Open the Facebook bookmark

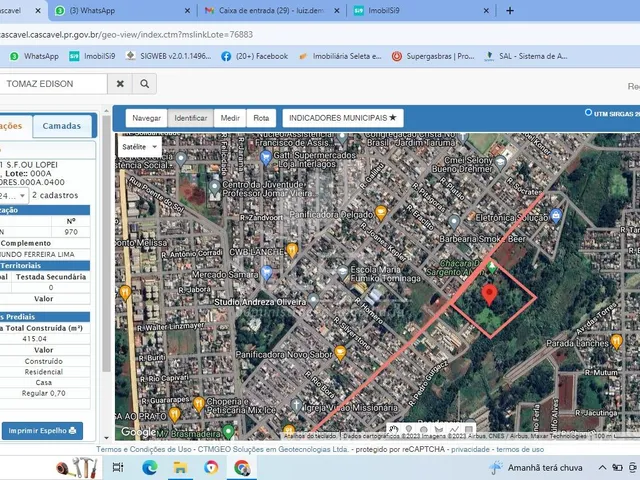pos(255,56)
